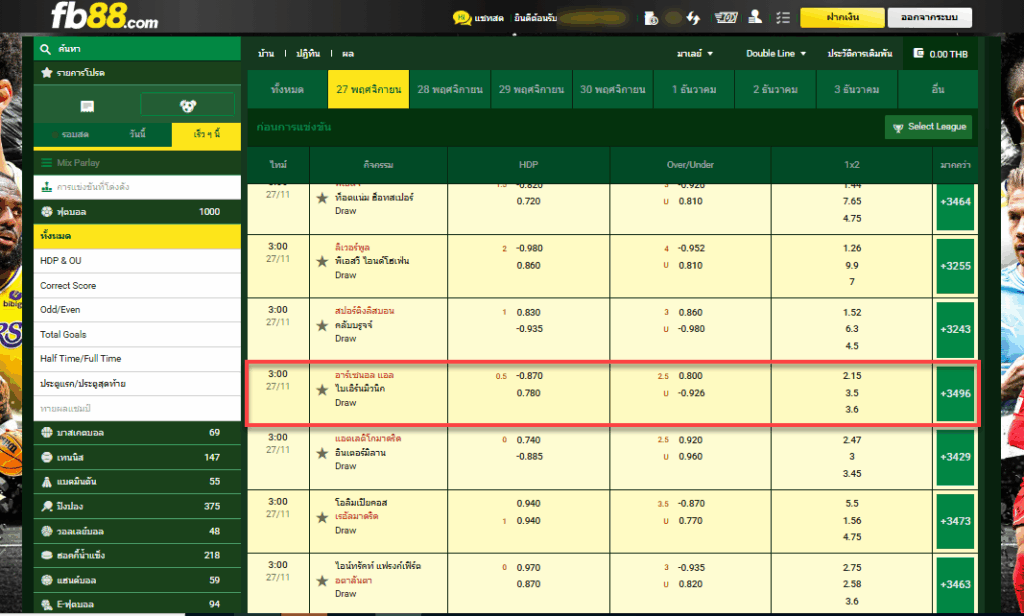Favorite the Eintracht Frankfurt match star

point(322,581)
